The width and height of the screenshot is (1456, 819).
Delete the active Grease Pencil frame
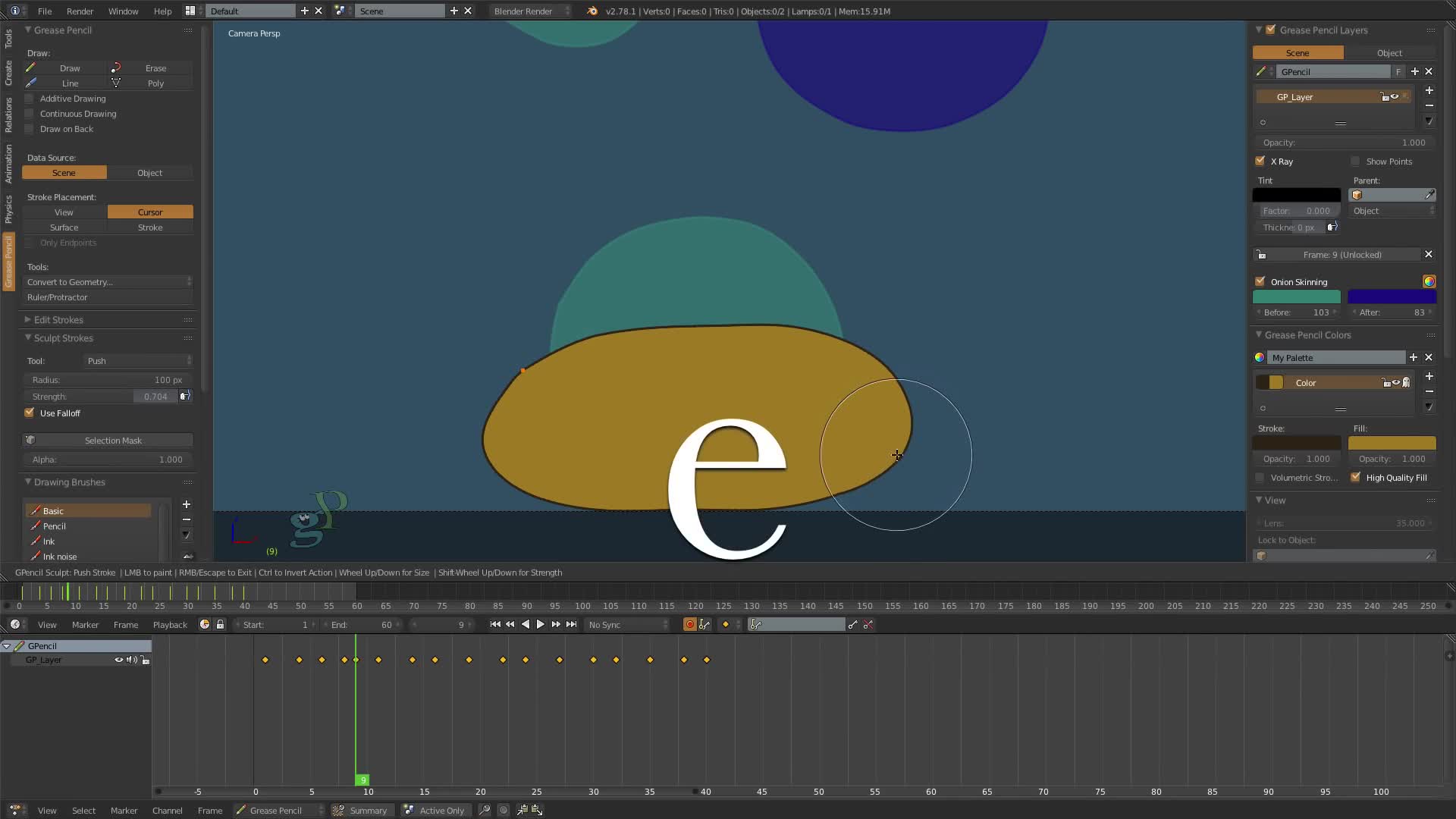click(x=1429, y=255)
